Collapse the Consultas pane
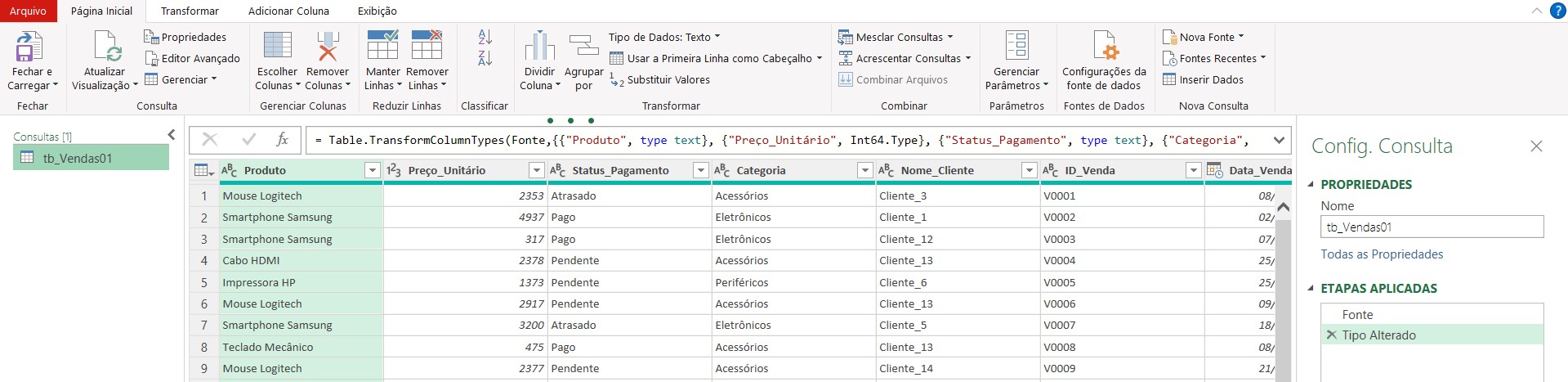The image size is (1568, 382). (x=171, y=135)
